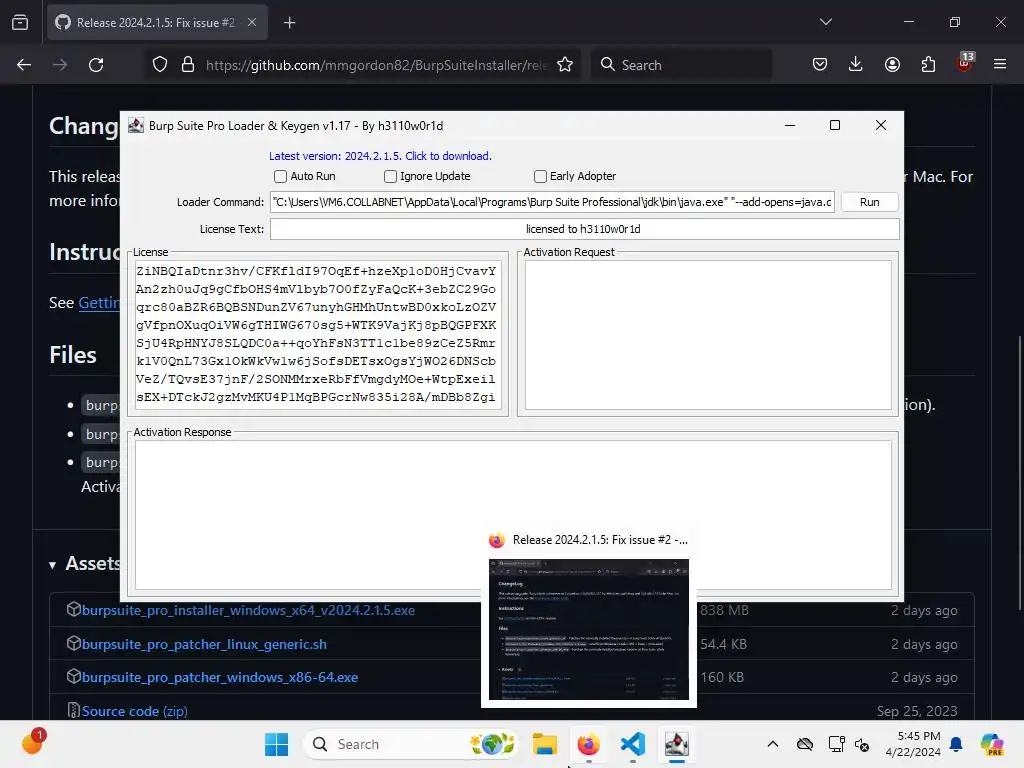Open a new browser tab
This screenshot has width=1024, height=768.
[290, 23]
